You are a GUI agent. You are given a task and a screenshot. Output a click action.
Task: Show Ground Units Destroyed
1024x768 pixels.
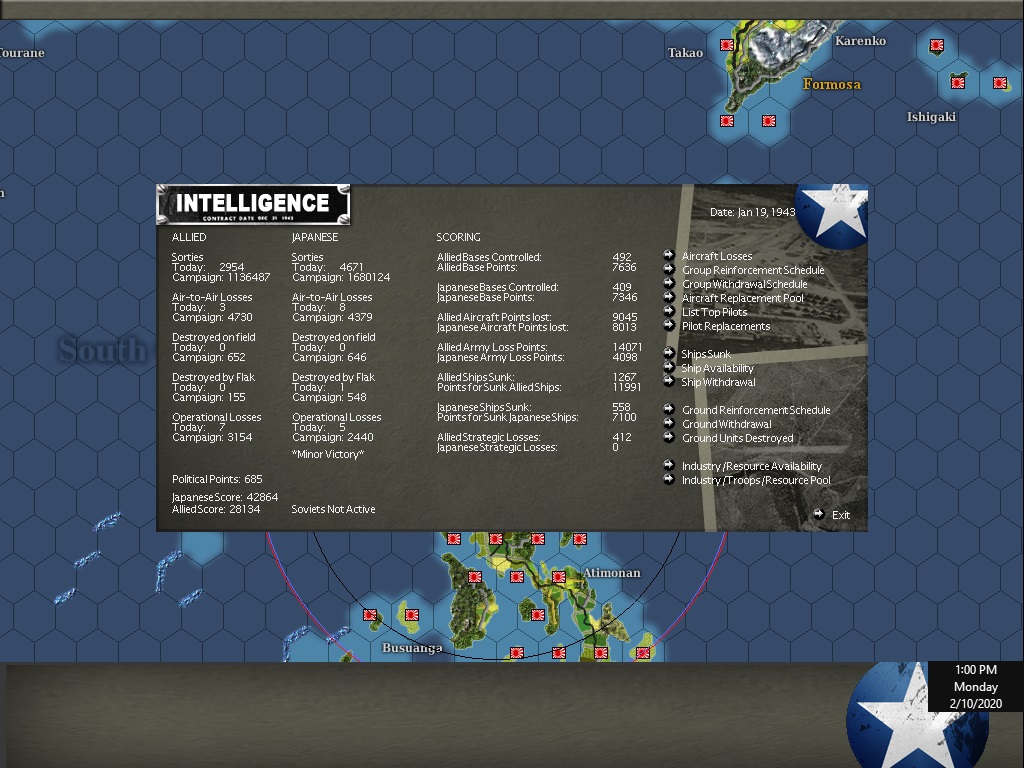(738, 438)
